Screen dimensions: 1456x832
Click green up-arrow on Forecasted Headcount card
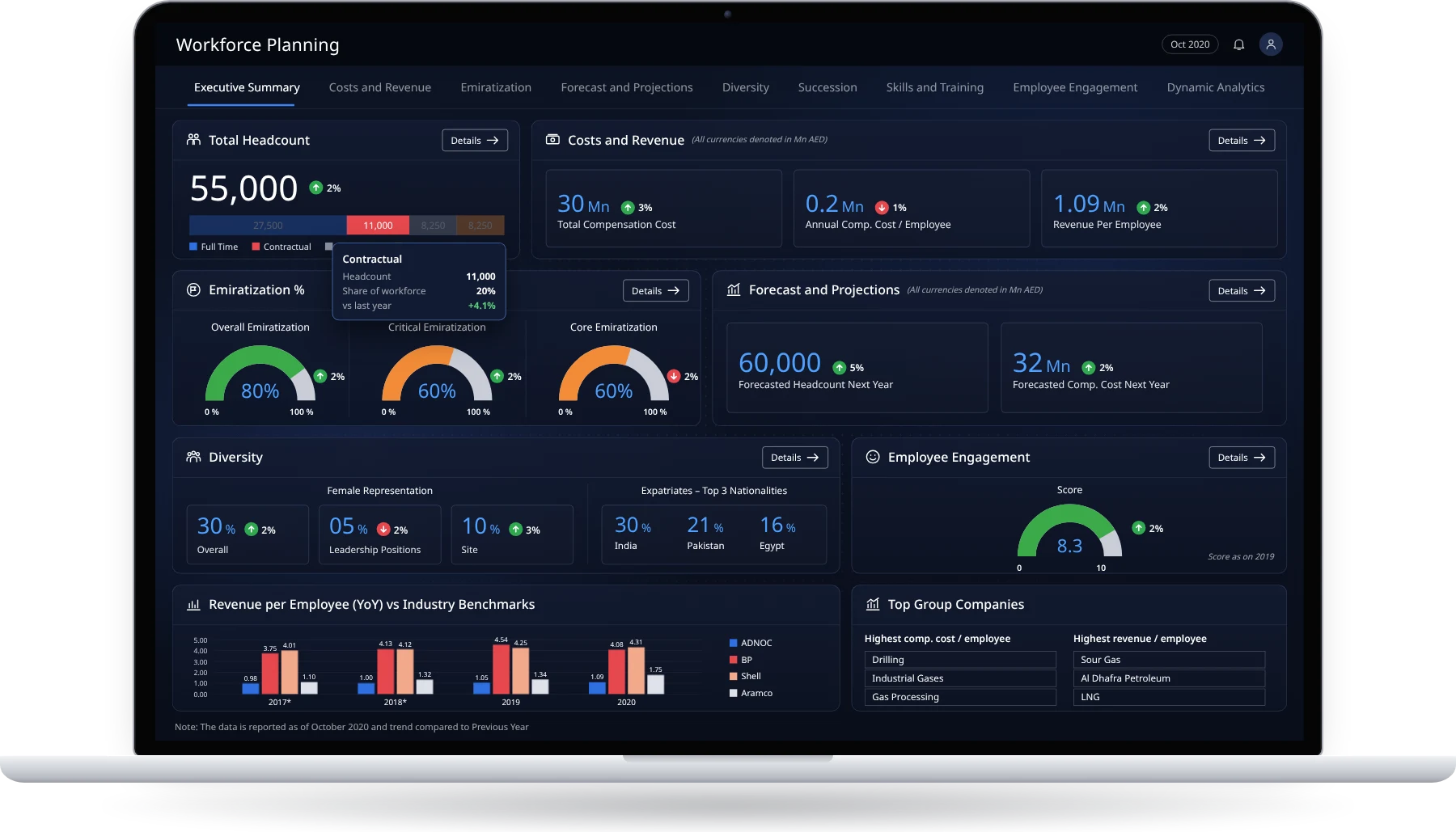coord(840,368)
